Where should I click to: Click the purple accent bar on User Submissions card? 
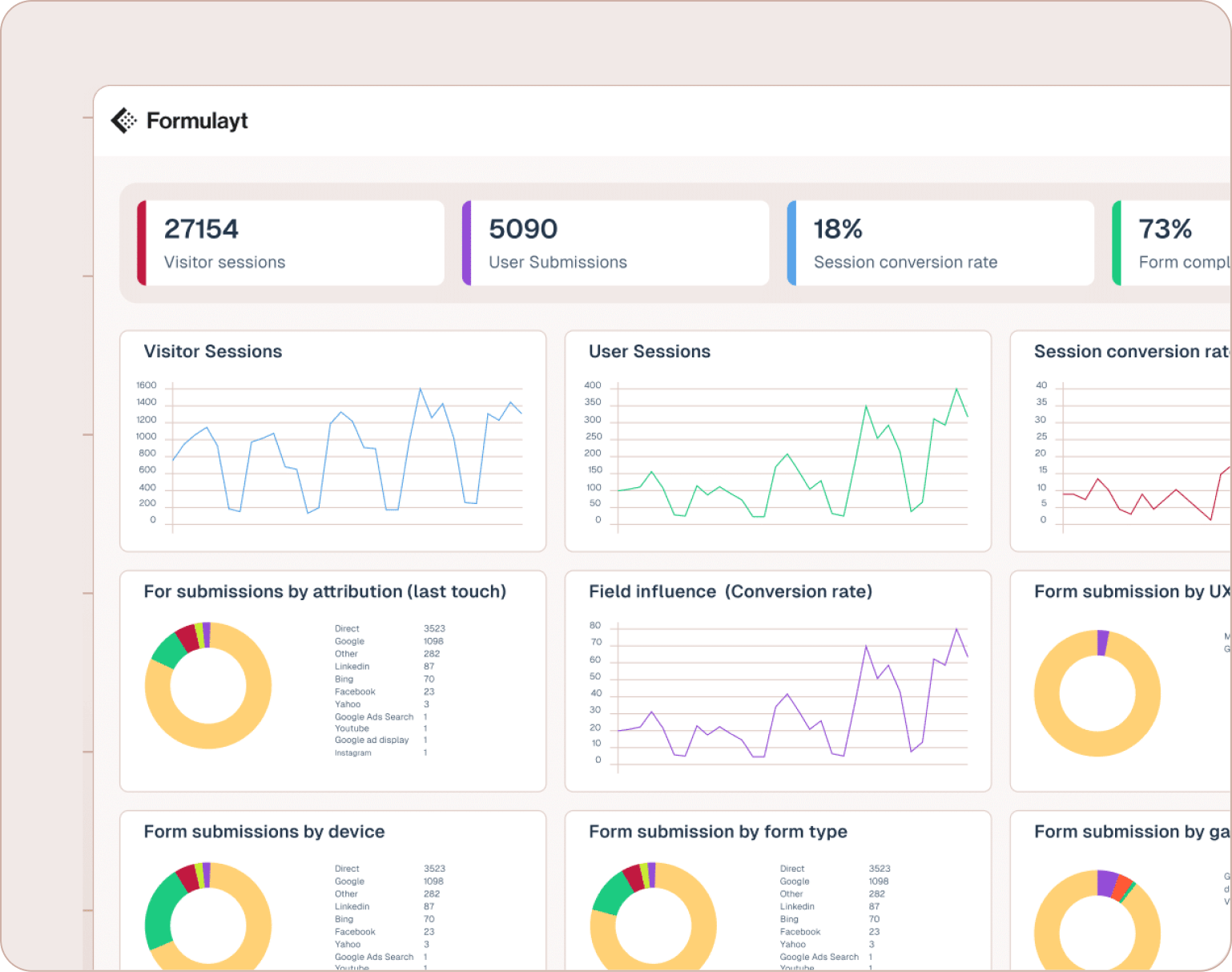pos(466,243)
